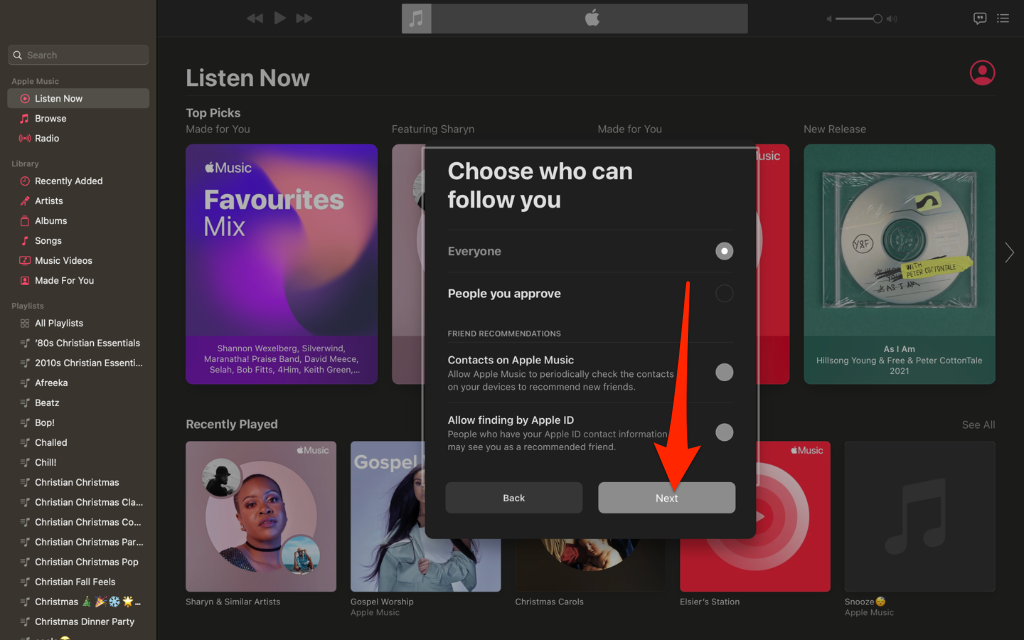Select the Everyone radio button

[724, 251]
